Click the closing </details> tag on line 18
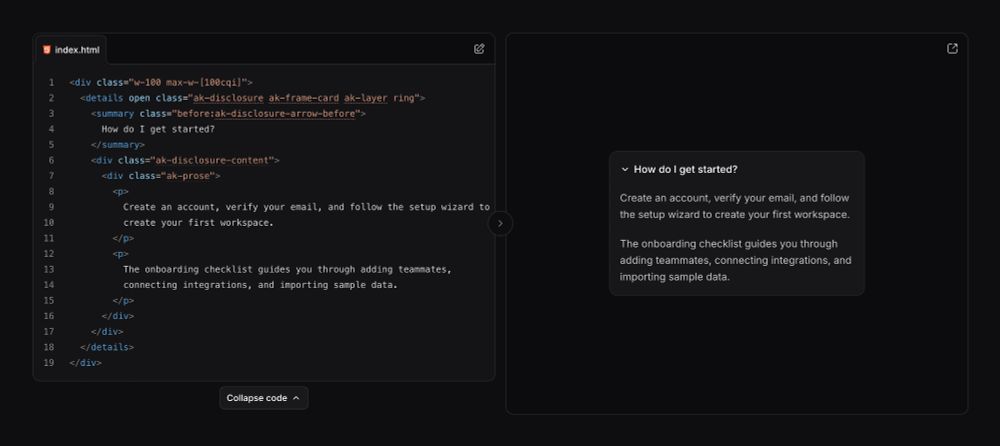1000x446 pixels. click(107, 348)
